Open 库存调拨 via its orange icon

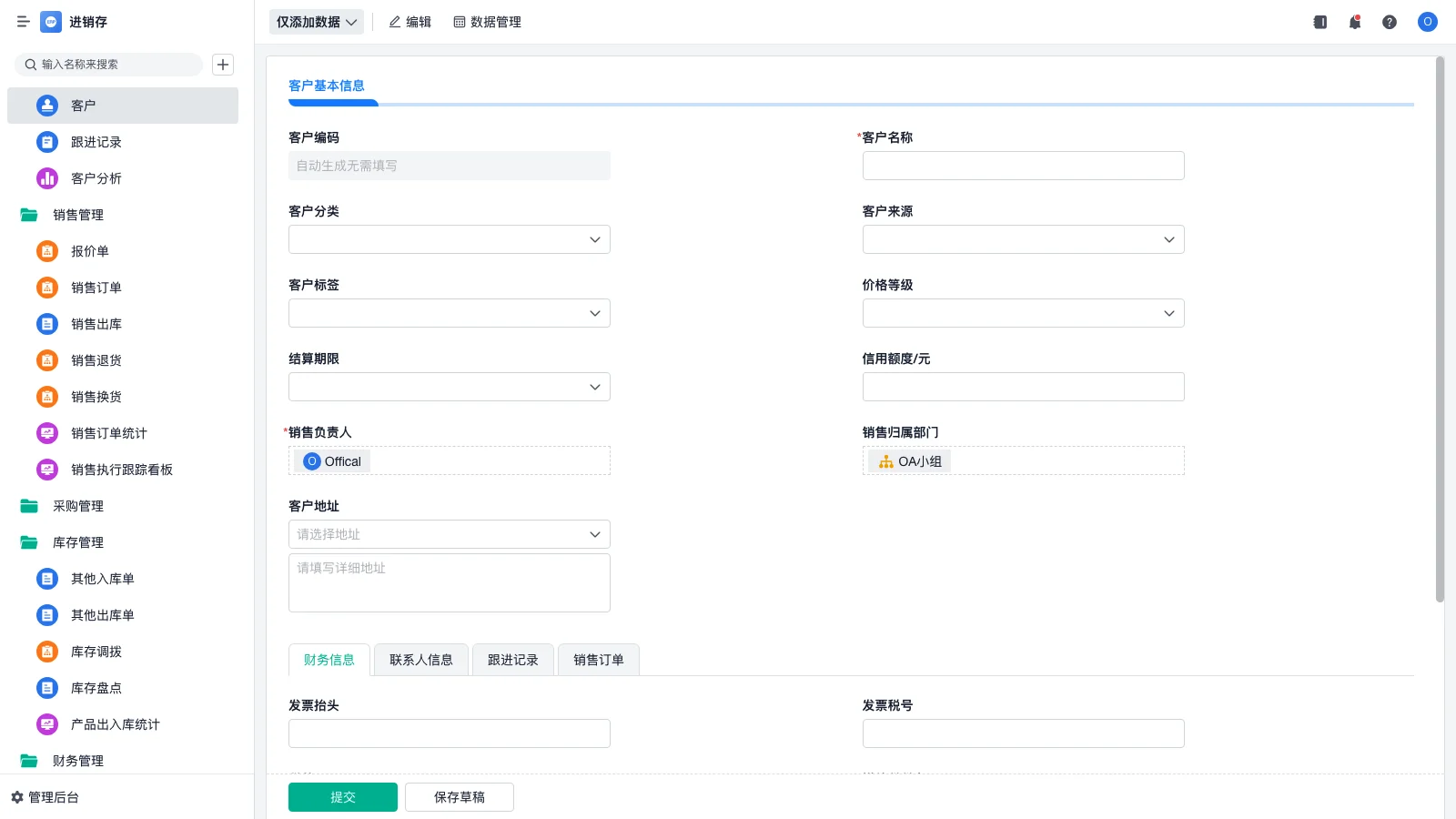click(x=47, y=652)
